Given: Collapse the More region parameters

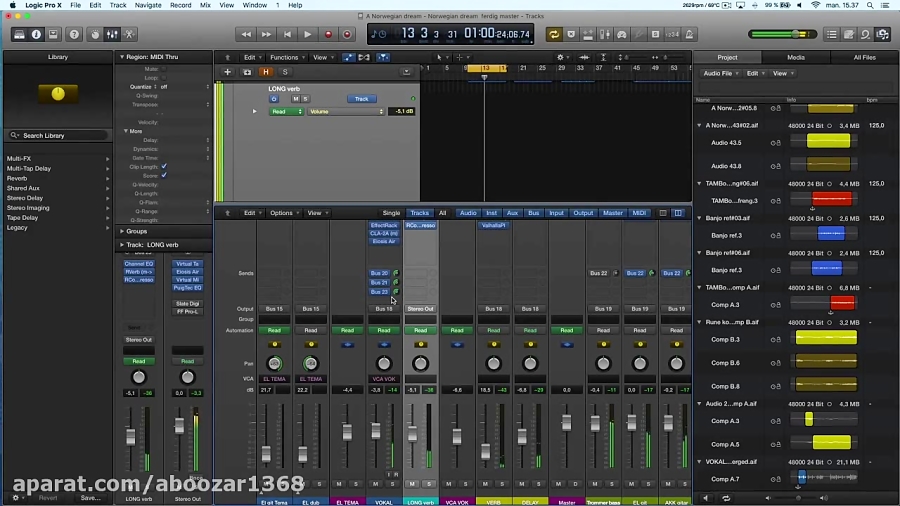Looking at the screenshot, I should pyautogui.click(x=126, y=131).
